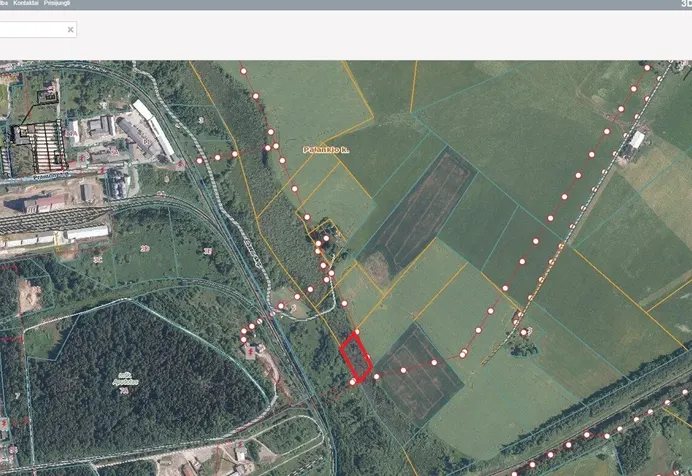Image resolution: width=692 pixels, height=476 pixels.
Task: Switch to the 3D view
Action: coord(687,4)
